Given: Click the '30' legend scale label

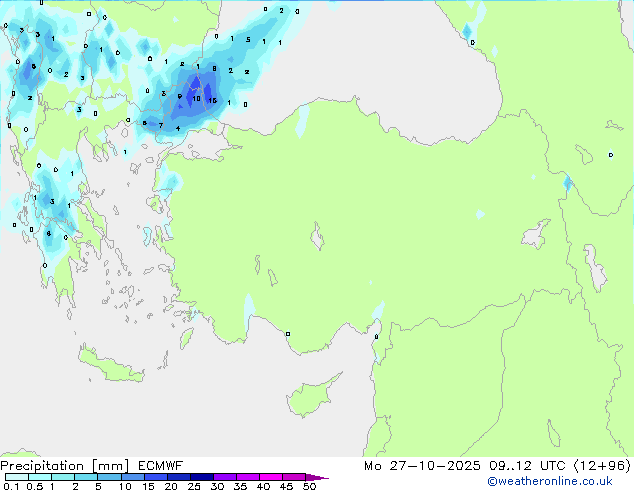Looking at the screenshot, I should tap(217, 486).
